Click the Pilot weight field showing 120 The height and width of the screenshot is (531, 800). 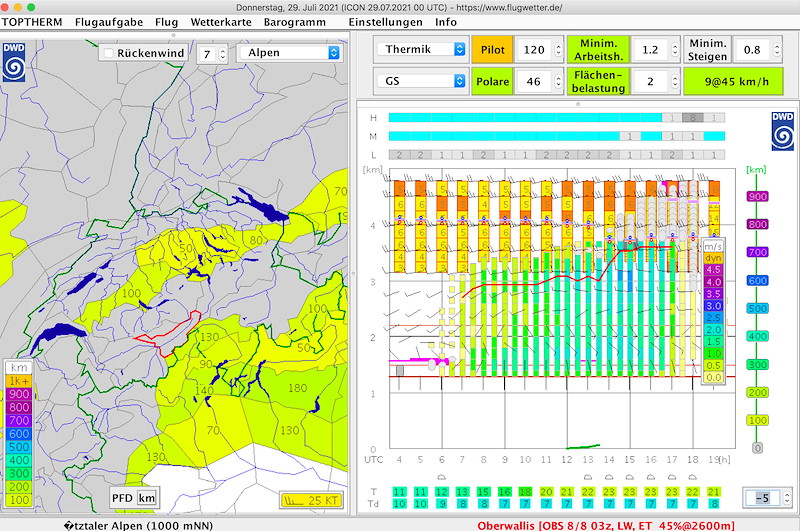[x=534, y=49]
